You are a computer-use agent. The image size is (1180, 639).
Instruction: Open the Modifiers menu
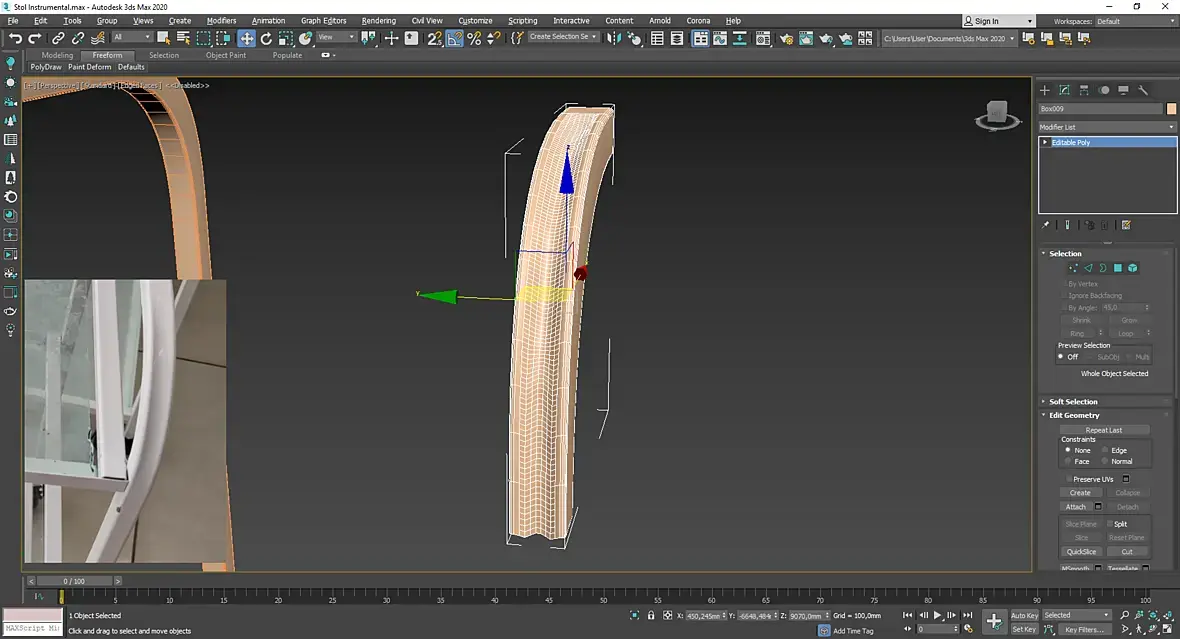pyautogui.click(x=221, y=20)
